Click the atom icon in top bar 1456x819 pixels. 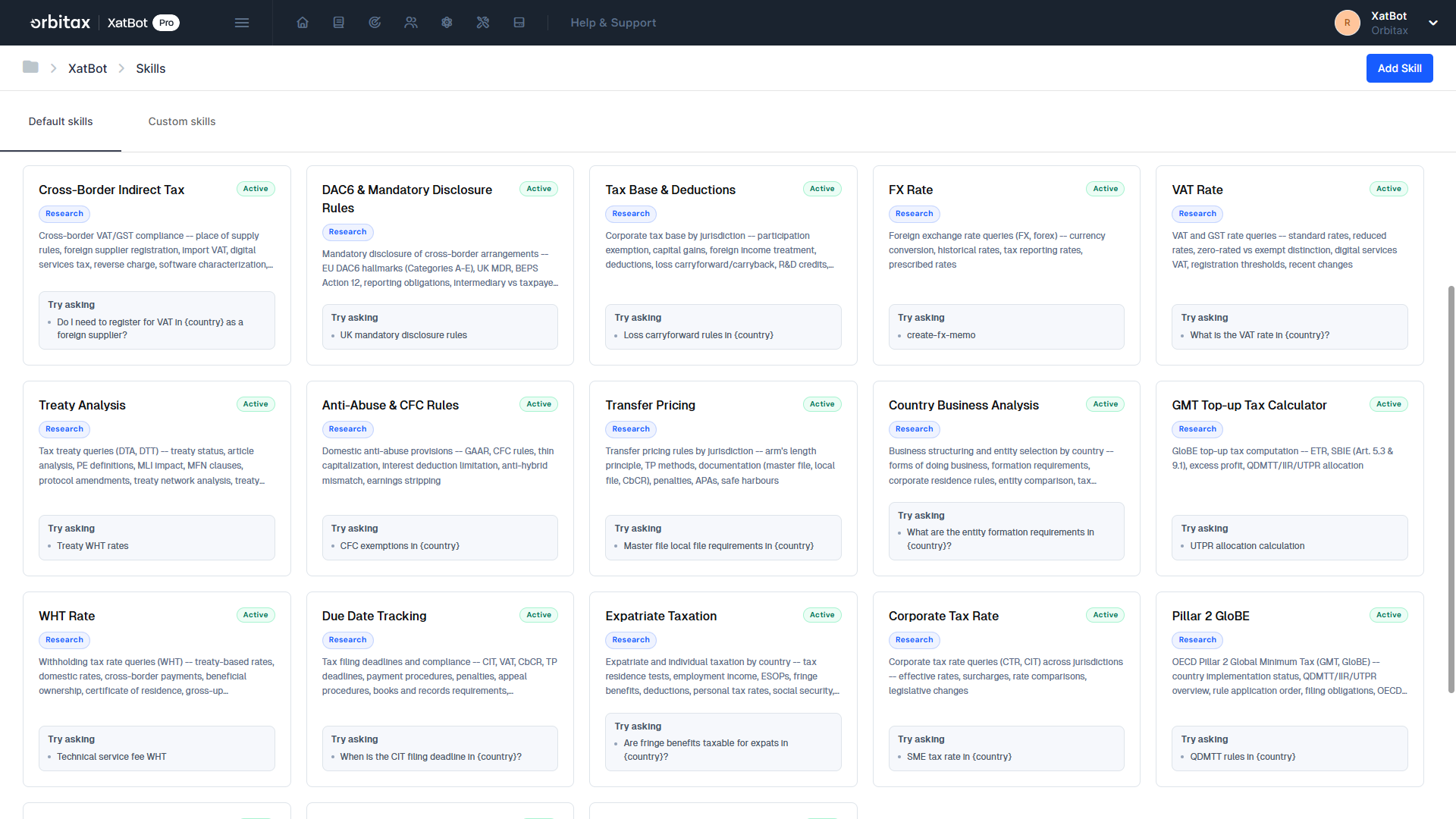tap(447, 23)
